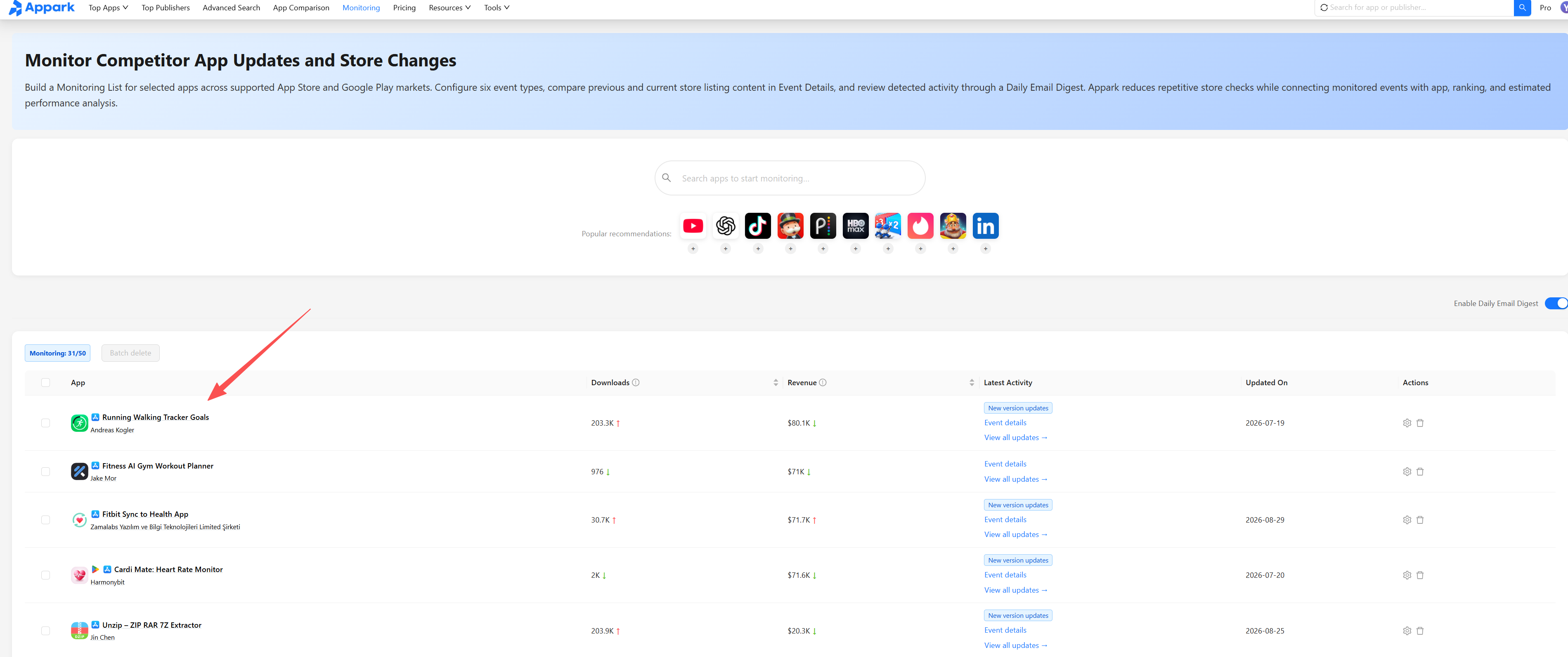Check the Fitbit Sync to Health App checkbox
This screenshot has height=657, width=1568.
[x=46, y=520]
